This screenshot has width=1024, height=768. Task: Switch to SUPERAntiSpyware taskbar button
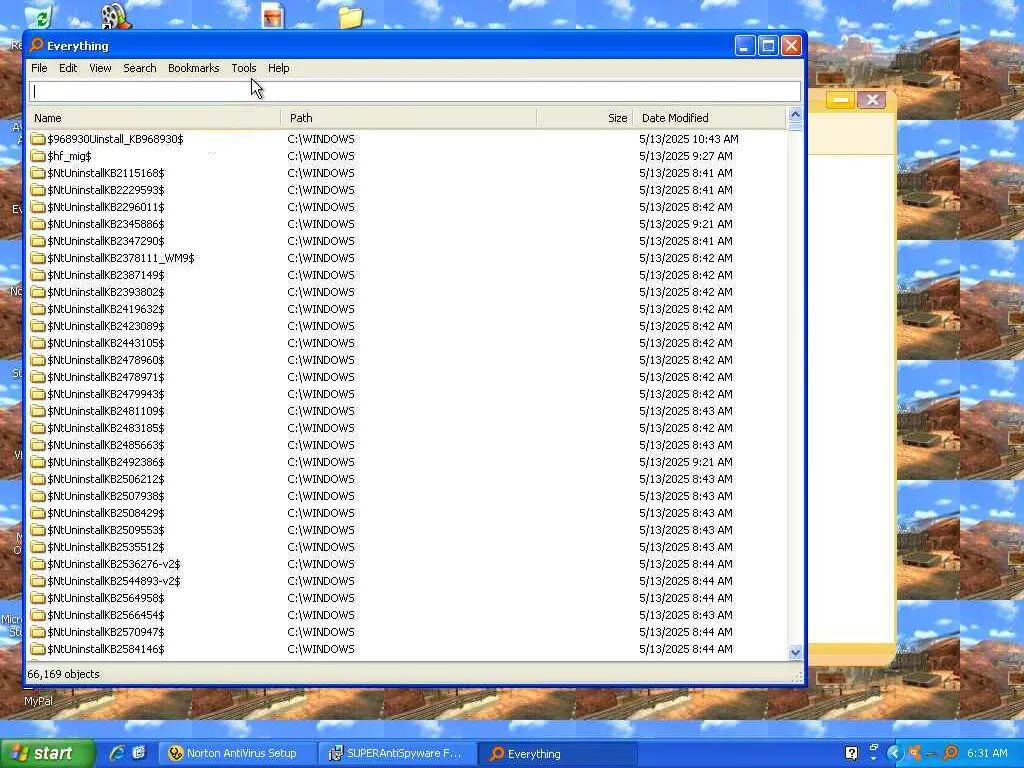coord(398,754)
